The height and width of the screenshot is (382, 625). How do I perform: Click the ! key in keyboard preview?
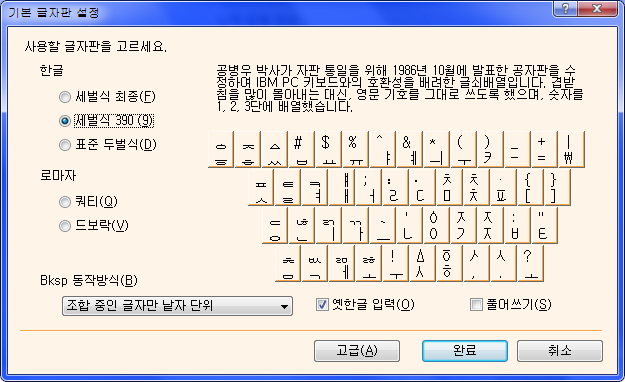[395, 264]
